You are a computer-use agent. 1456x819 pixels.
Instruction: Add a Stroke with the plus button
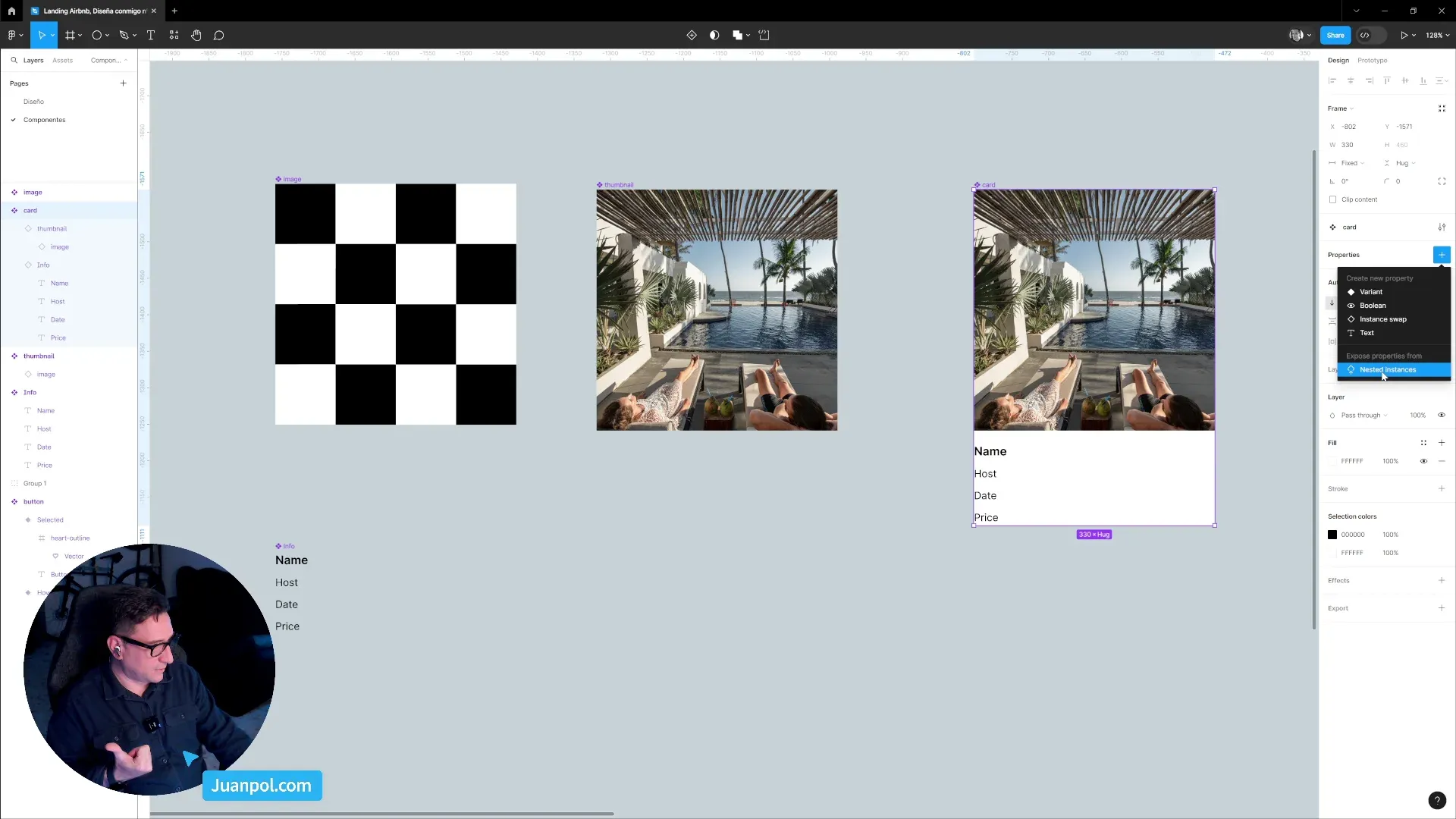pos(1442,489)
